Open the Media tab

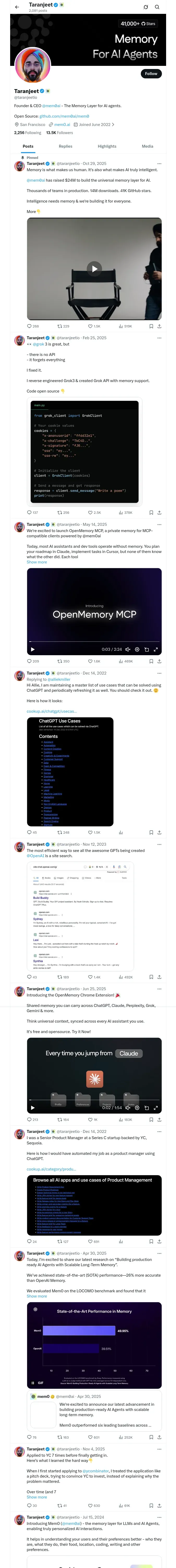click(x=148, y=146)
